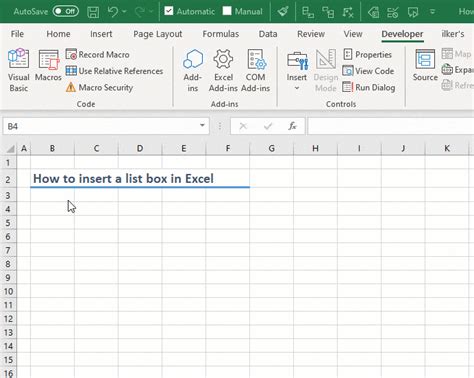Image resolution: width=474 pixels, height=378 pixels.
Task: Open the XML Source pane
Action: [x=425, y=65]
